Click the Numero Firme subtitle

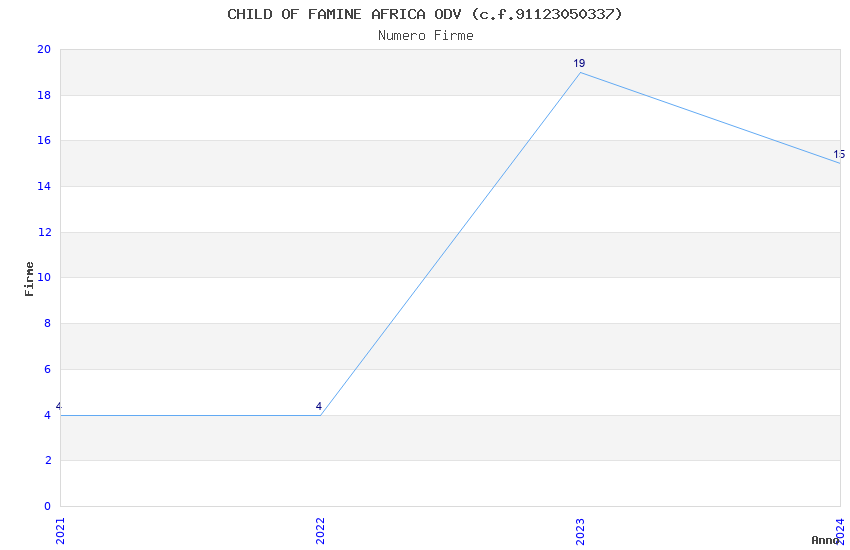click(x=425, y=36)
